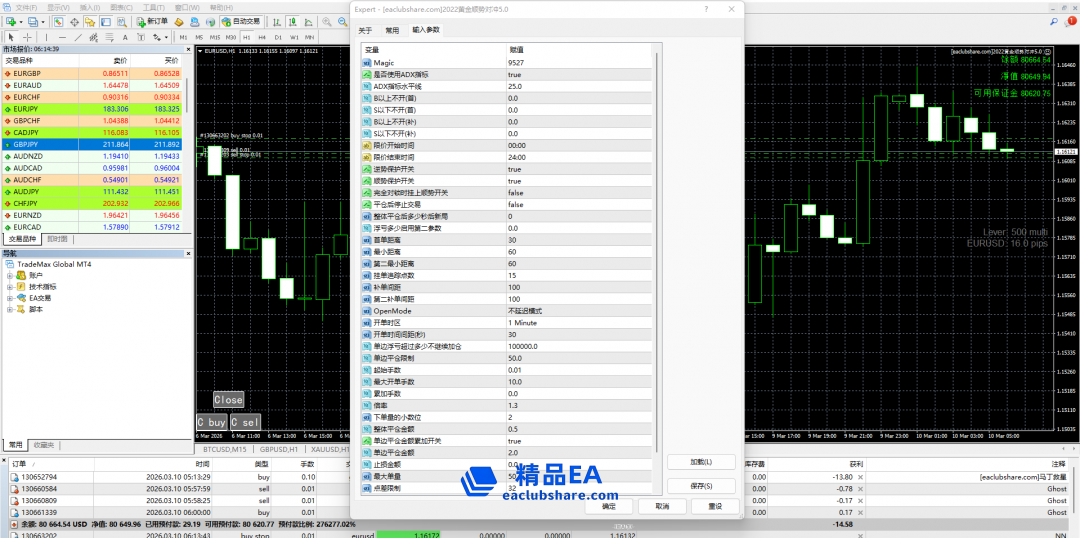Click the 新订单 (New Order) toolbar icon
1080x538 pixels.
coord(152,21)
